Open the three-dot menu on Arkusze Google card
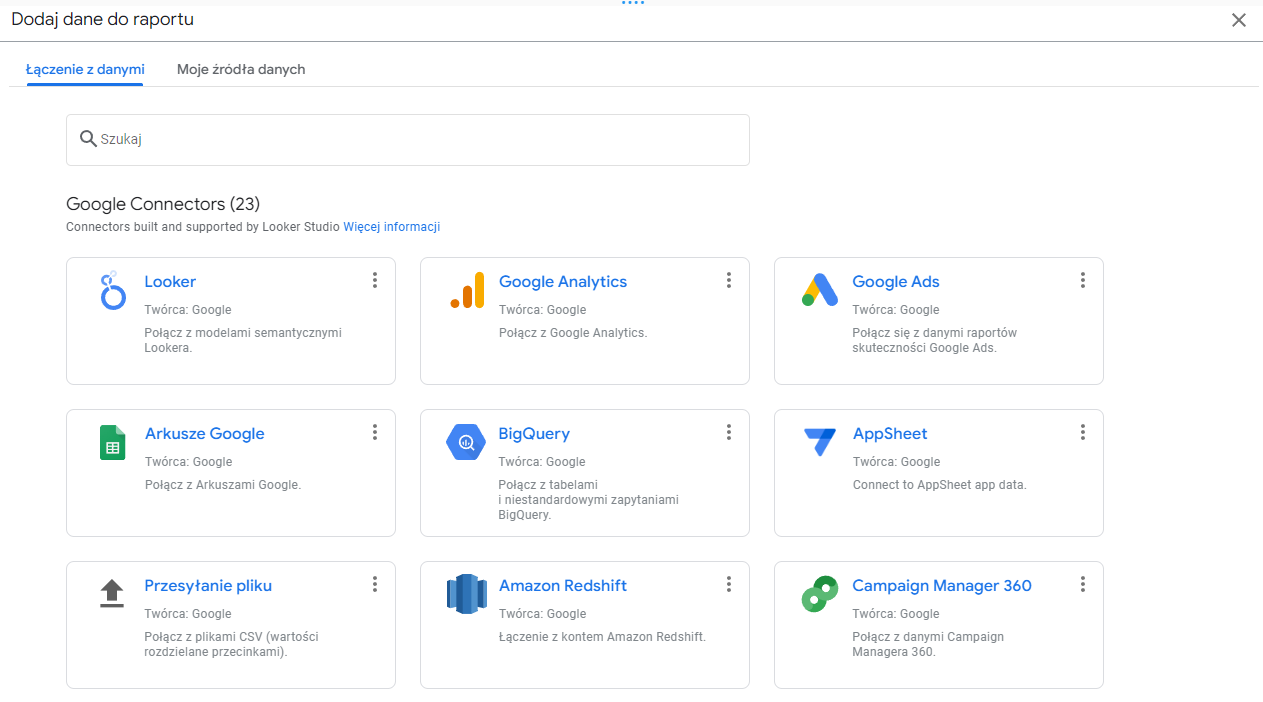 [x=375, y=432]
